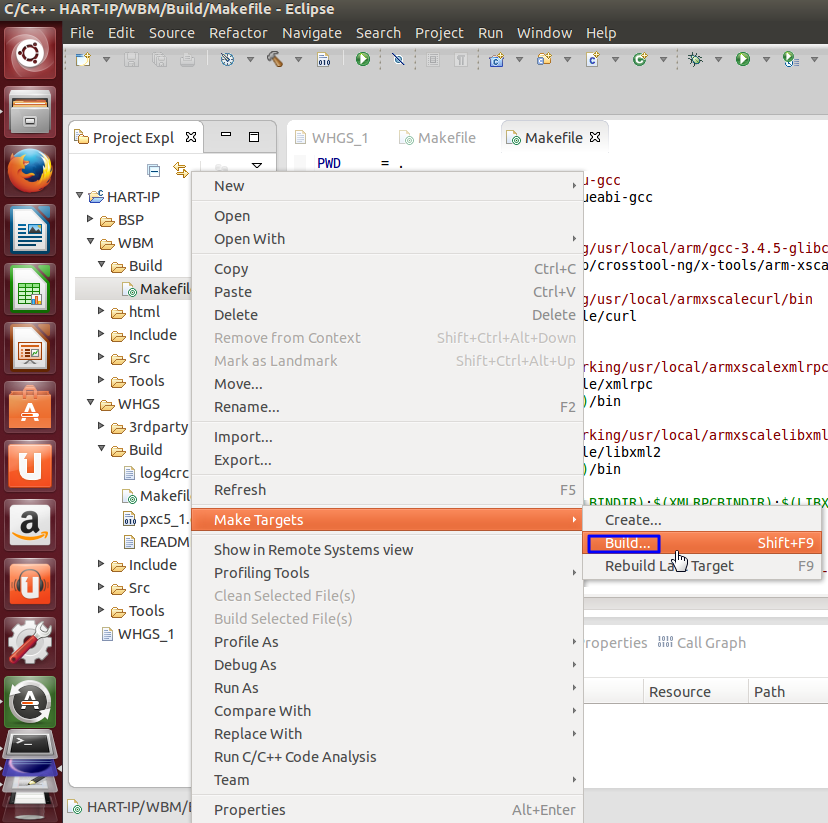The width and height of the screenshot is (828, 823).
Task: Open System Settings from the launcher
Action: click(31, 643)
